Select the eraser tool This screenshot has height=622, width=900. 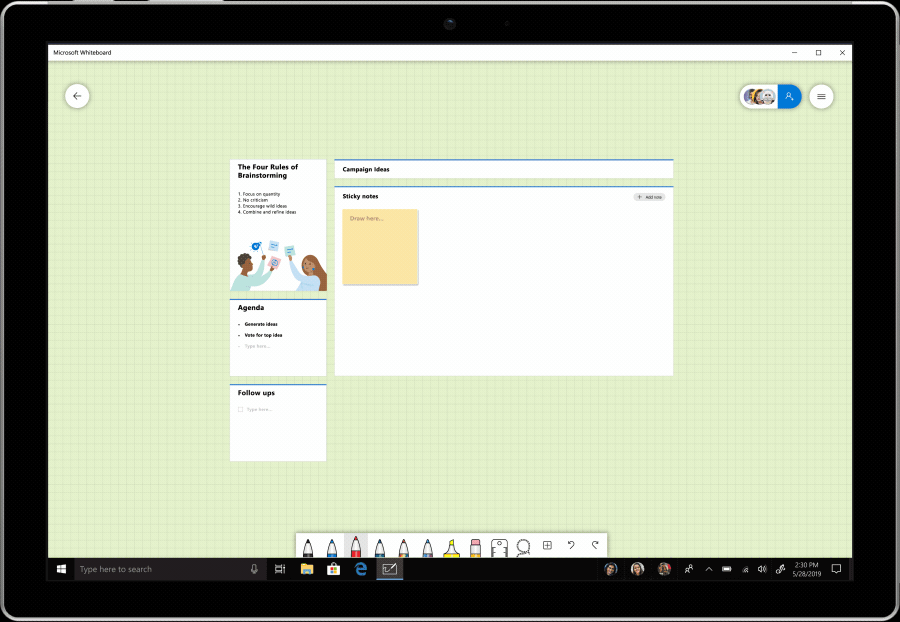pos(475,545)
